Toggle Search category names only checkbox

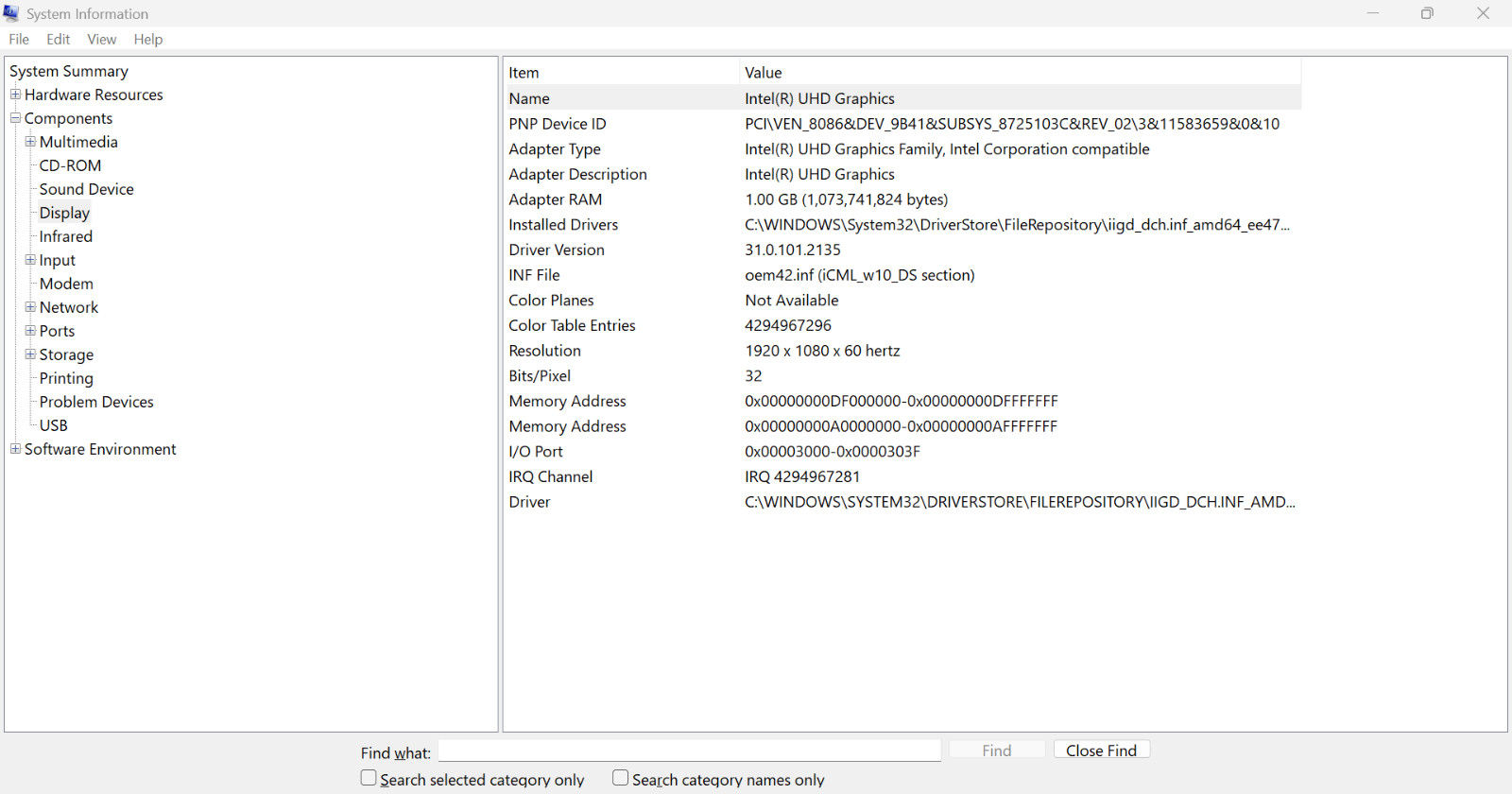pyautogui.click(x=620, y=778)
